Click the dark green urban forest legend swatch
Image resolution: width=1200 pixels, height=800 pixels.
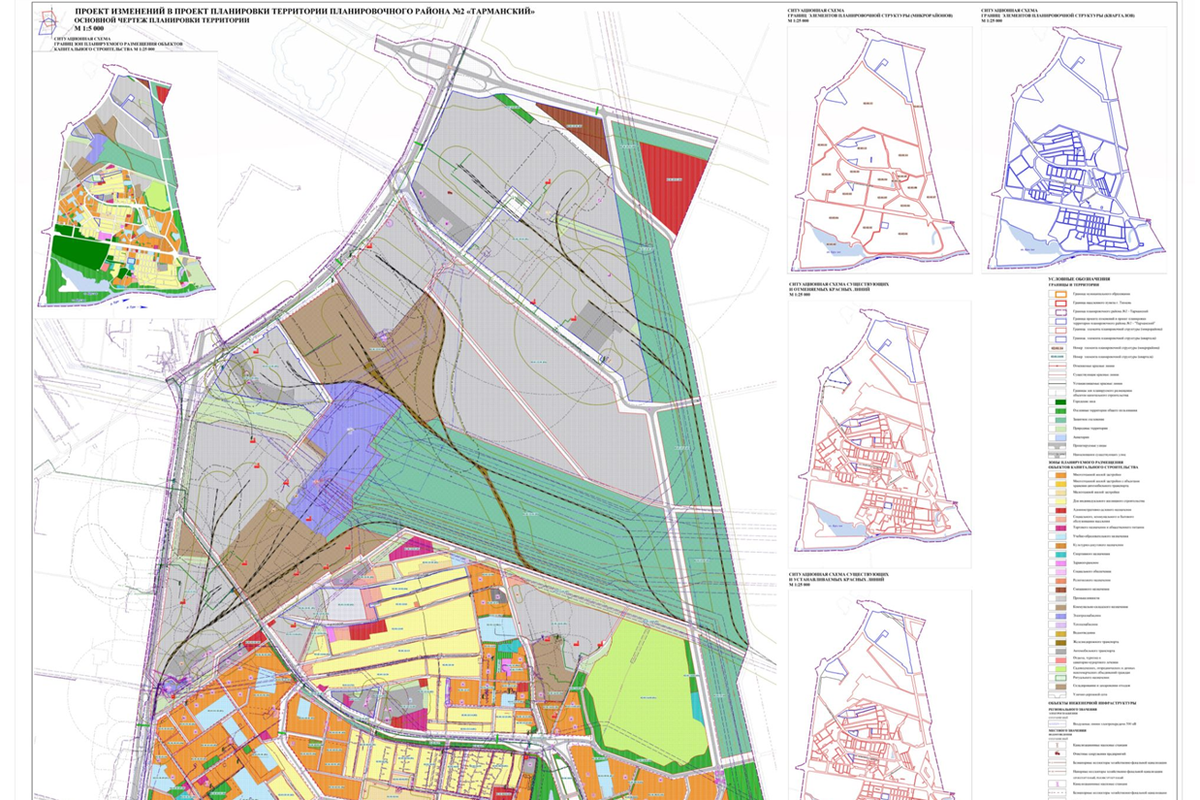point(1061,404)
